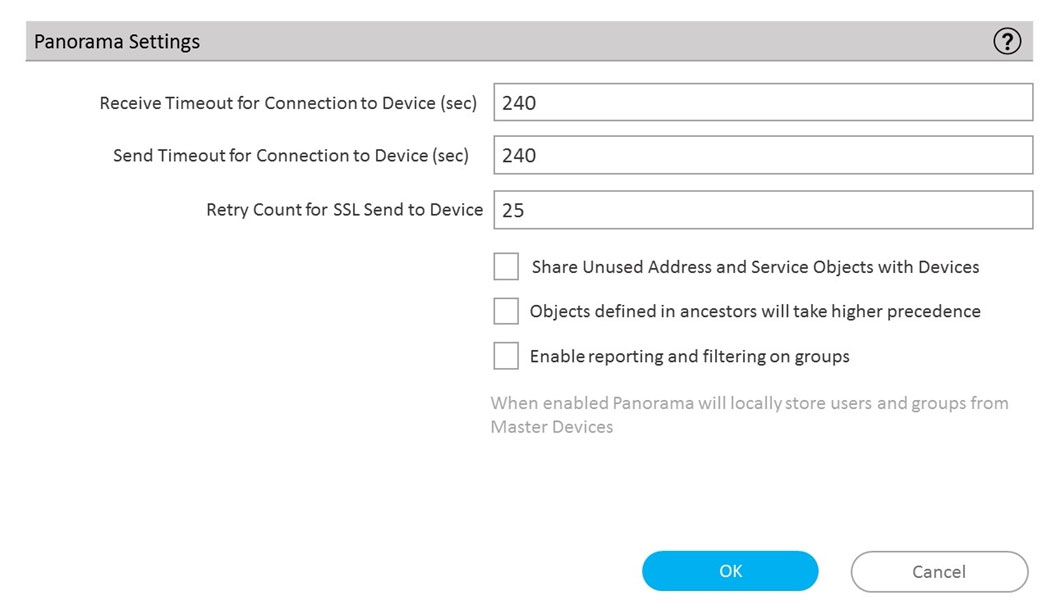This screenshot has width=1051, height=610.
Task: Click the Master Devices helper description text
Action: click(x=749, y=415)
